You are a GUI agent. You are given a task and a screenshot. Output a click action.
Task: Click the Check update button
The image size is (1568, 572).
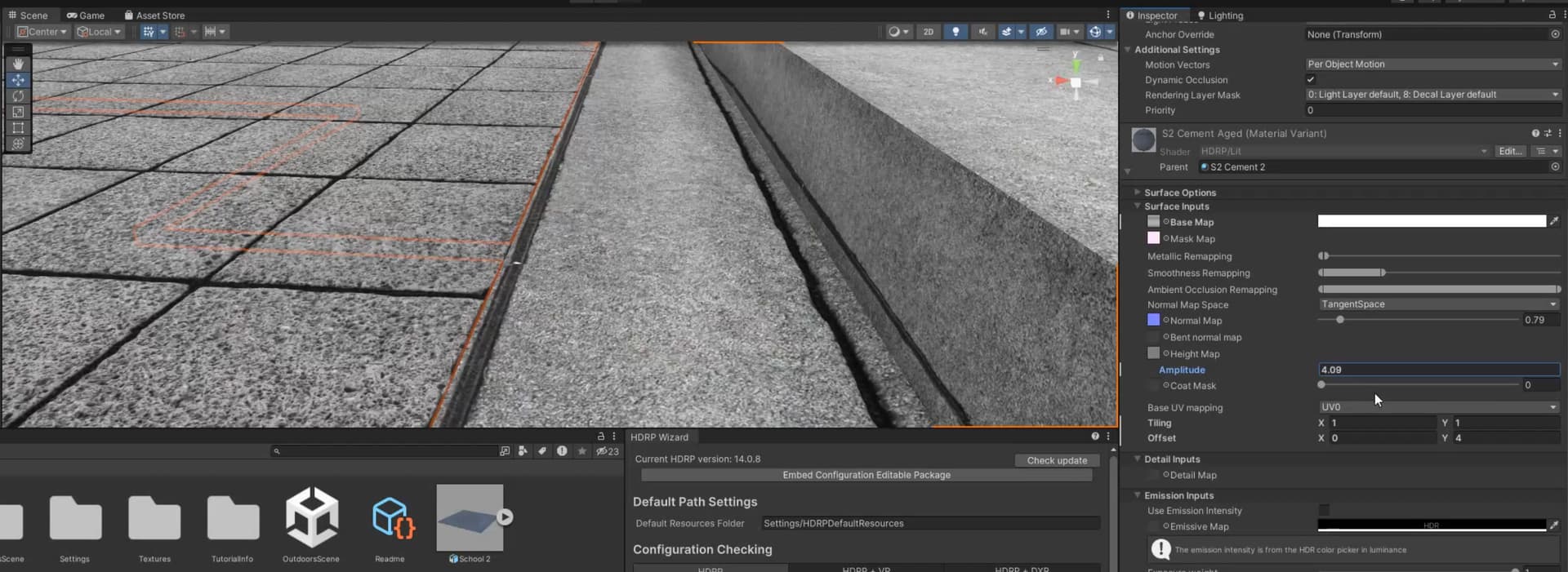[1057, 460]
